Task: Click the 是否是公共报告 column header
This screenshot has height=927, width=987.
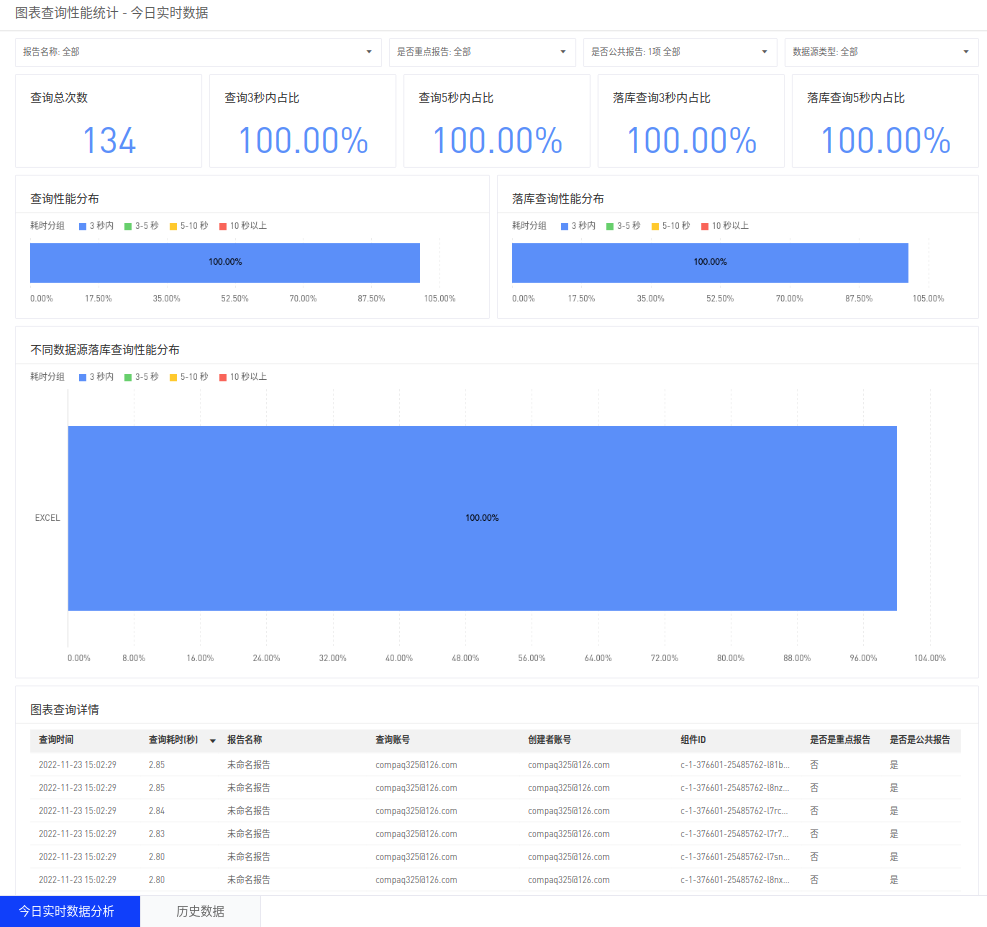Action: click(x=920, y=740)
